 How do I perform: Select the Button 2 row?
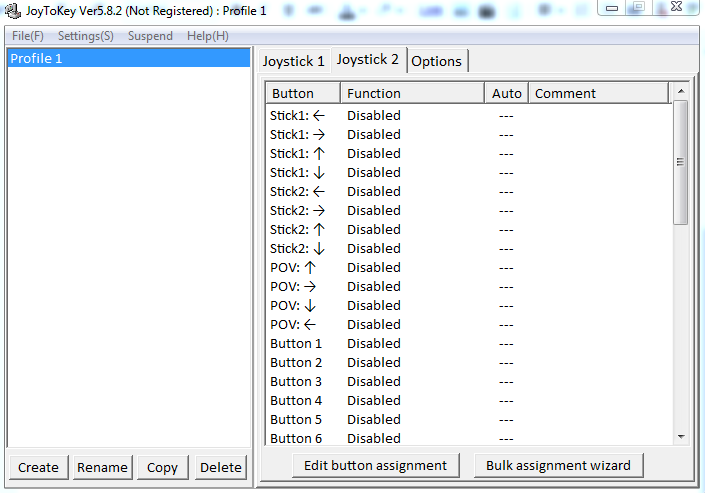coord(468,363)
